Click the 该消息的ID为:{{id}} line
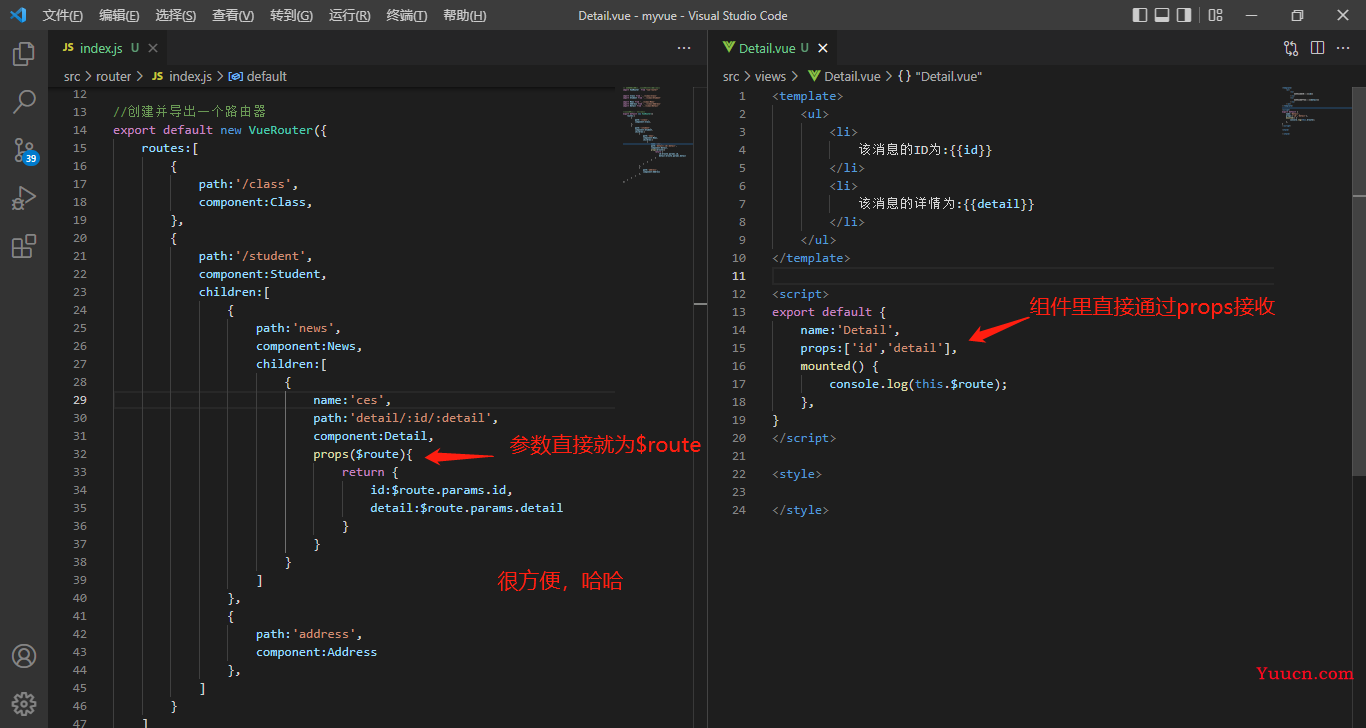 925,150
